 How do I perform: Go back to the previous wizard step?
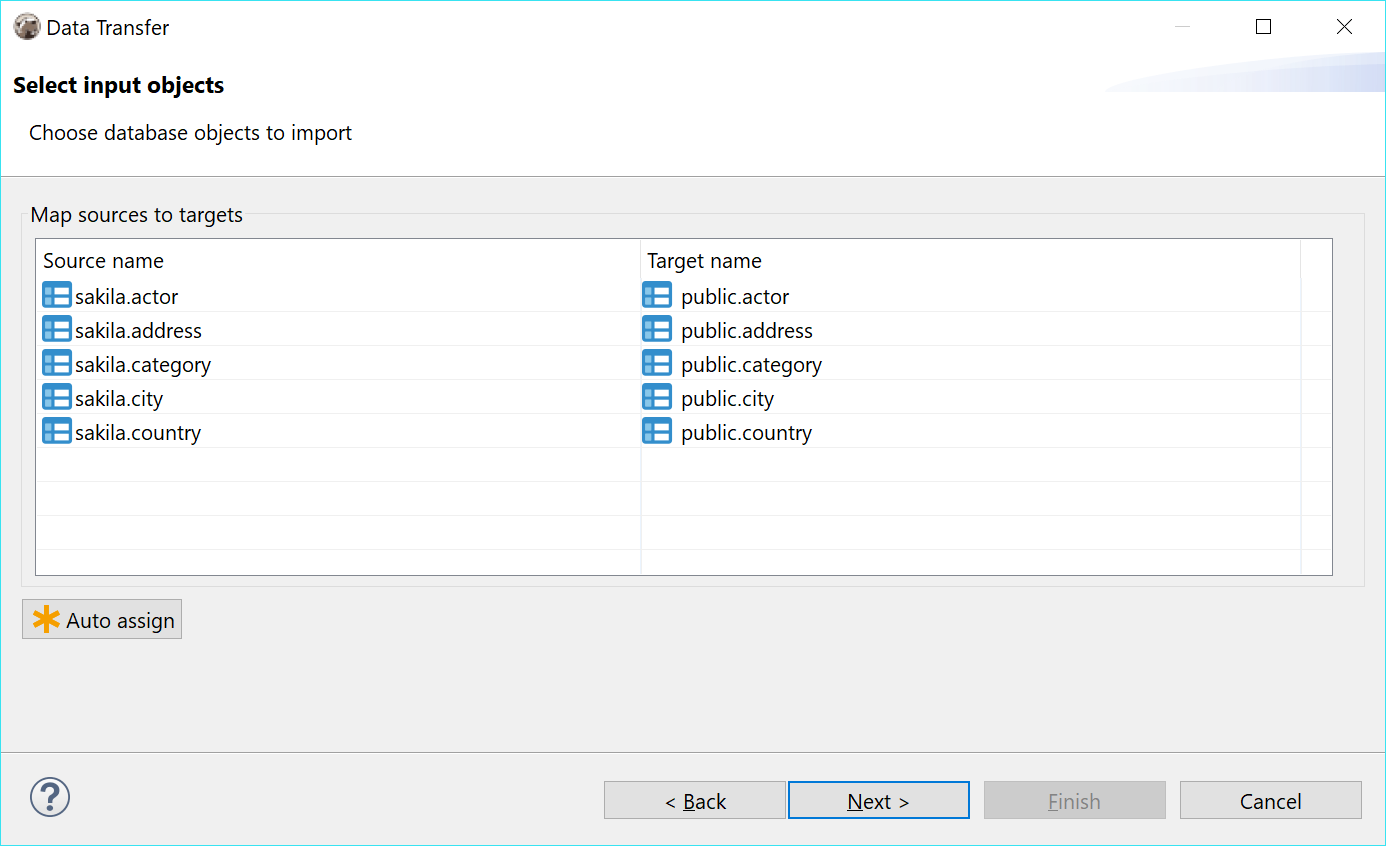(x=694, y=800)
